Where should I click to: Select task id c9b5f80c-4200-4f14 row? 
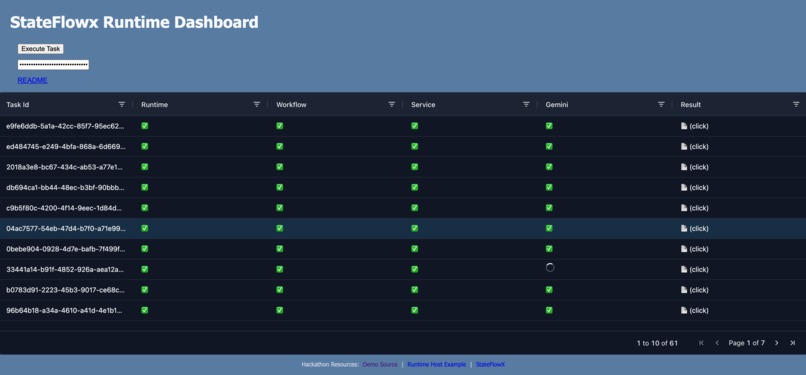pos(403,208)
